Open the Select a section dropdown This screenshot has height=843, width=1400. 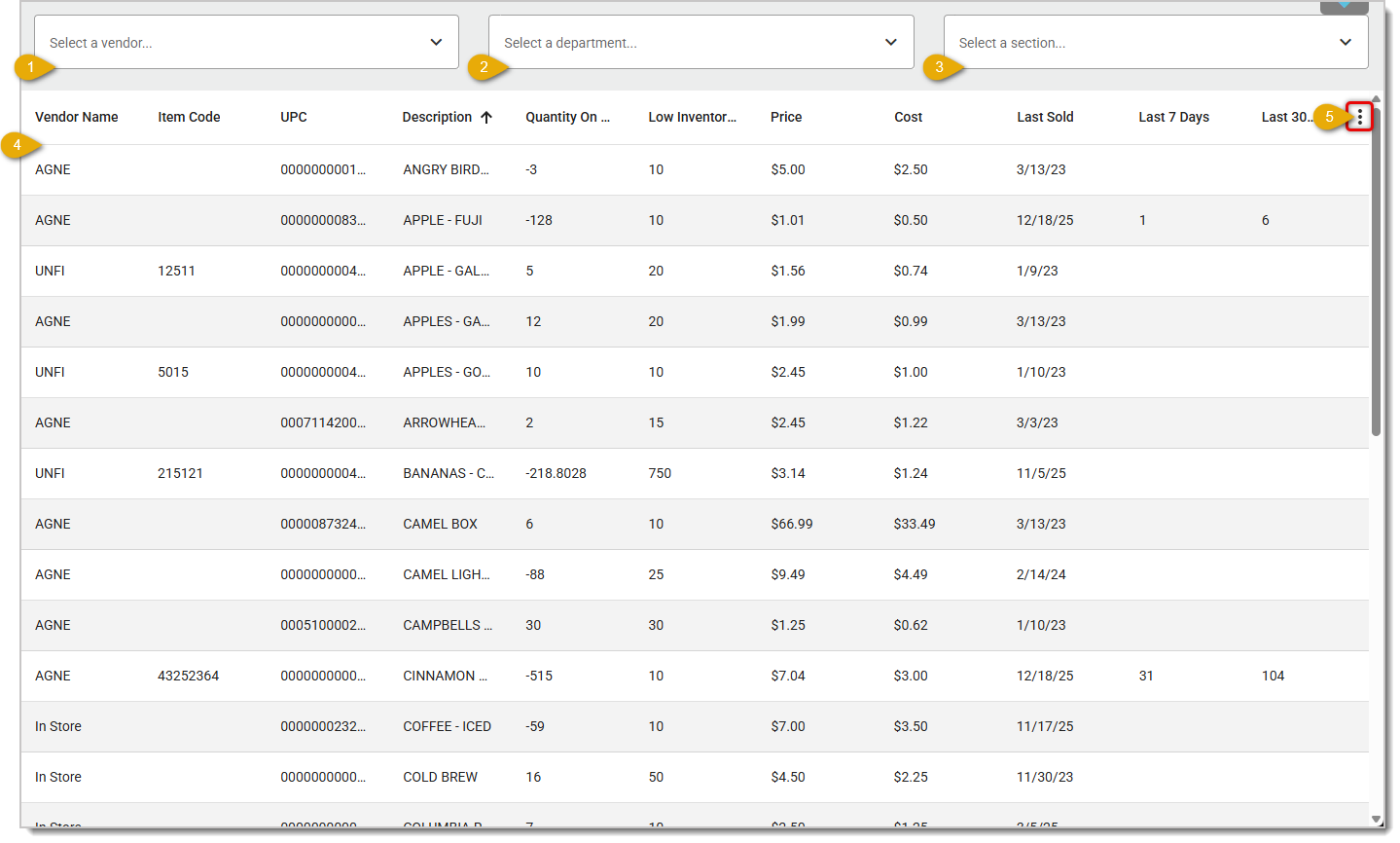tap(1156, 42)
